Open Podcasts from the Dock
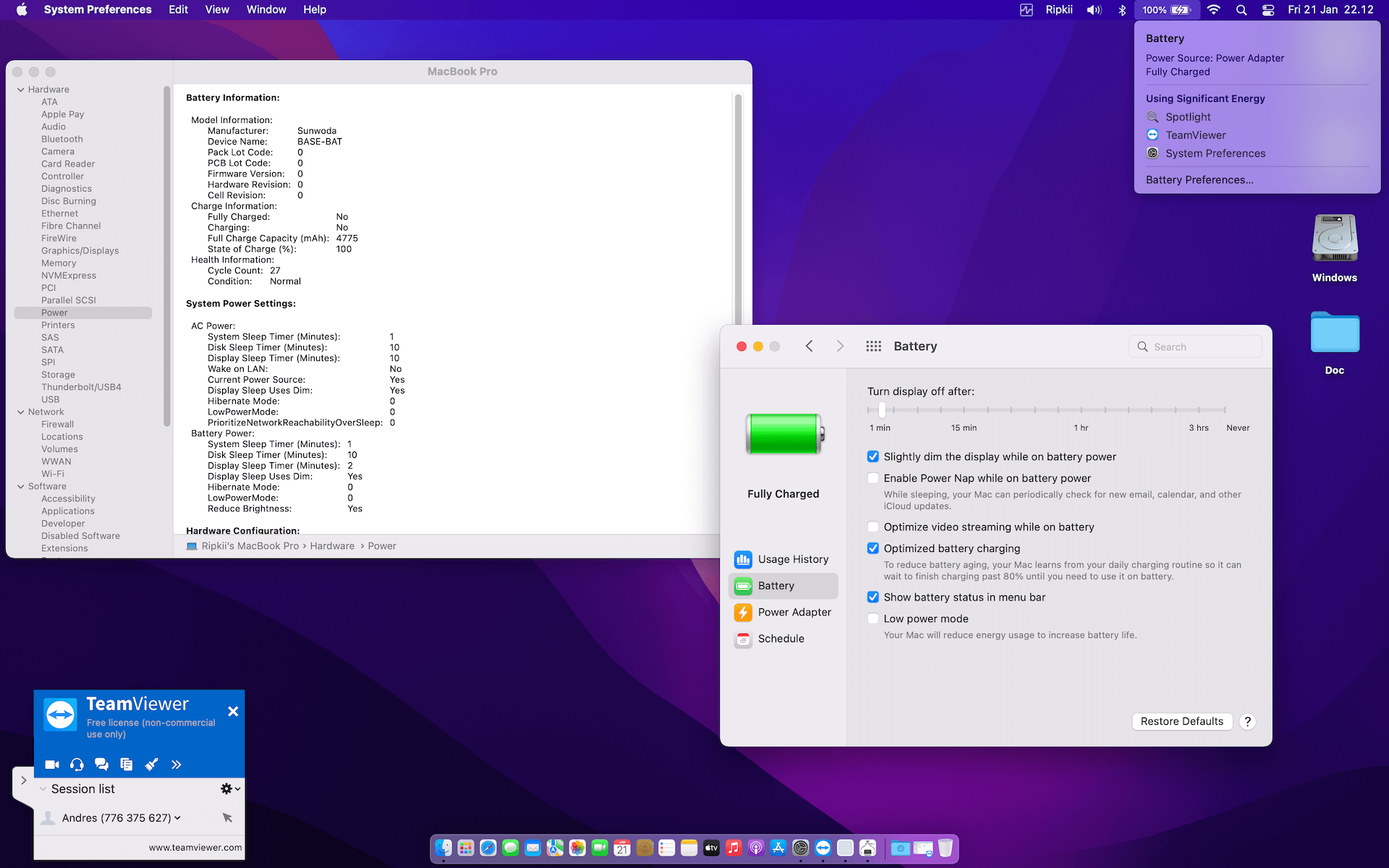1389x868 pixels. [756, 848]
